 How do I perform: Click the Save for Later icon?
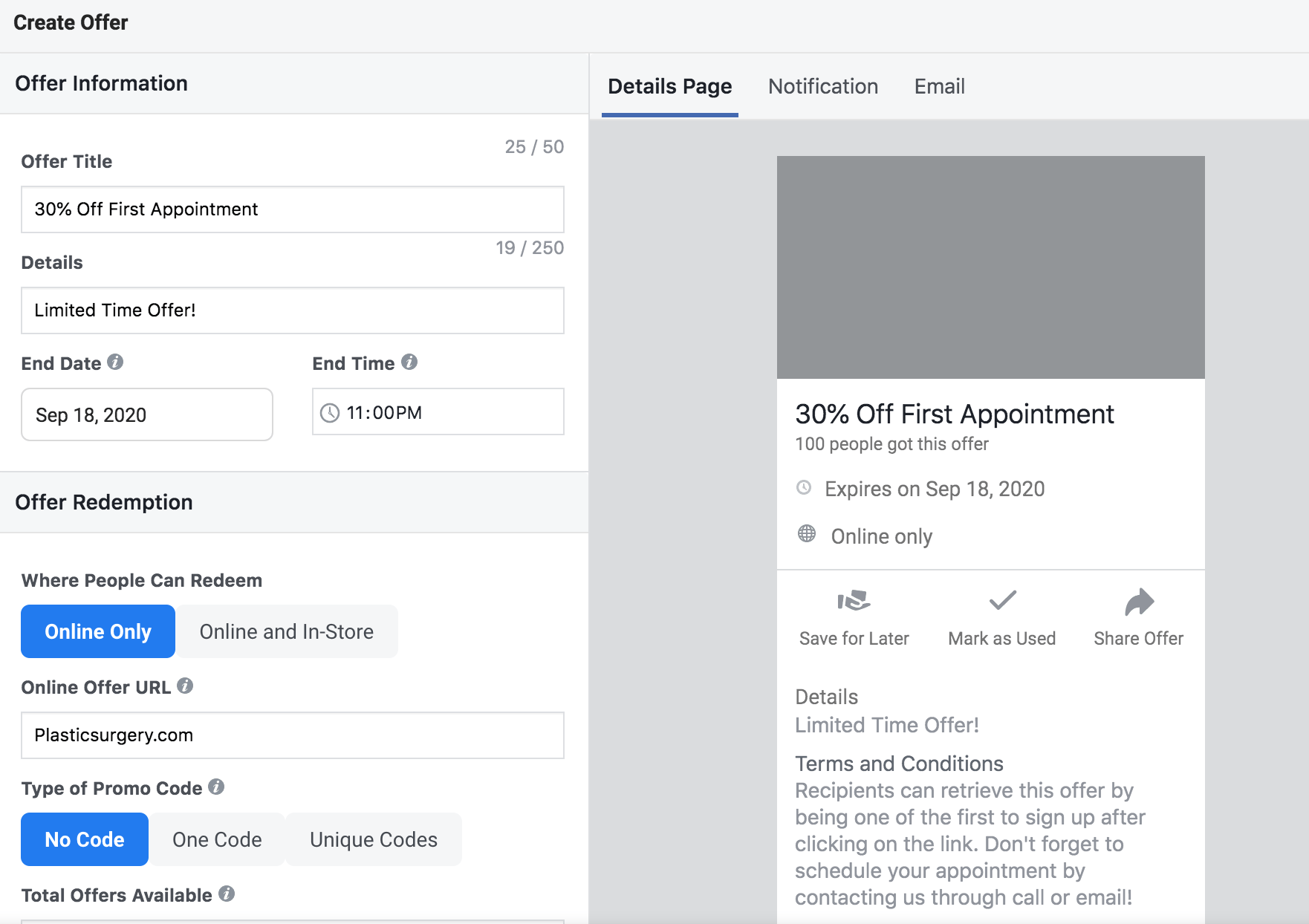pos(854,600)
